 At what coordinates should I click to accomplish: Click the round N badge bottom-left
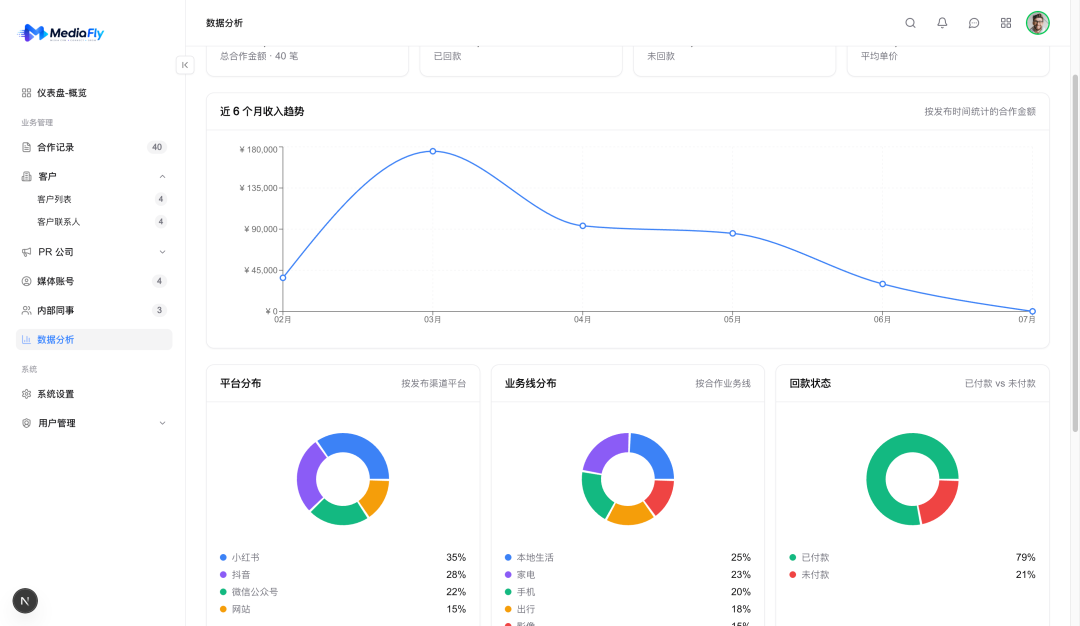click(x=25, y=601)
